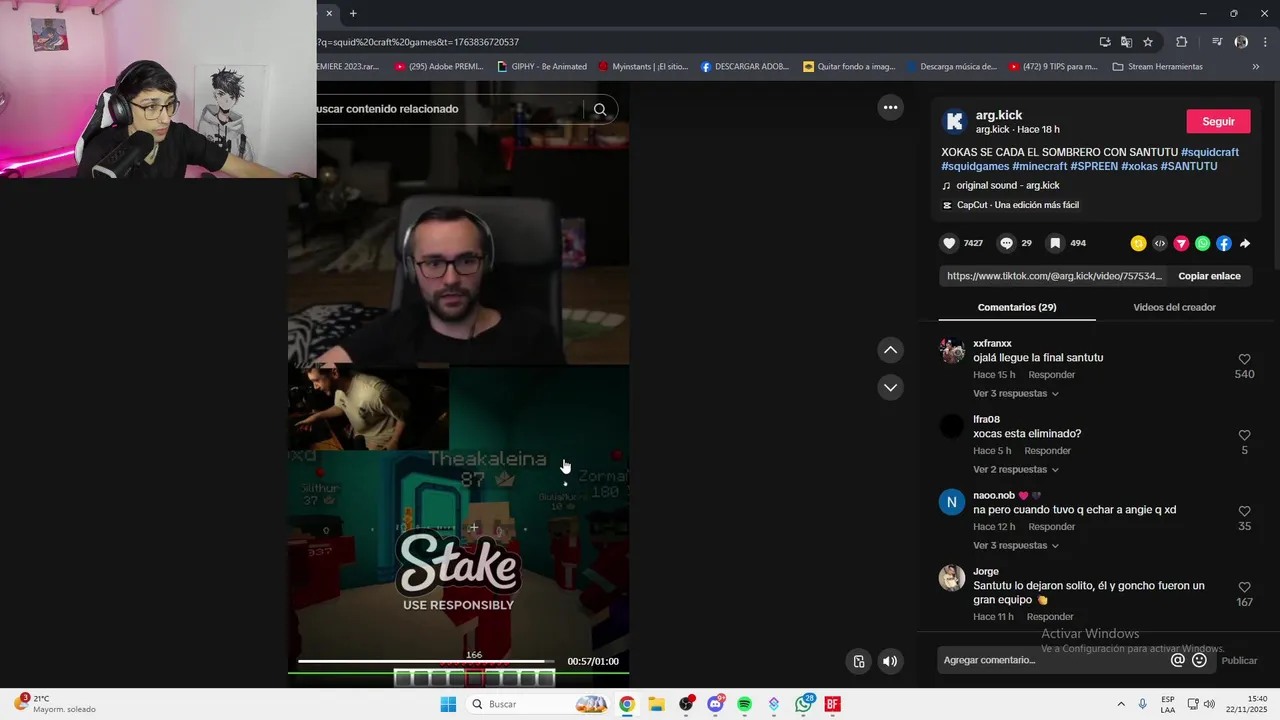
Task: Open a new browser tab with plus
Action: [353, 13]
